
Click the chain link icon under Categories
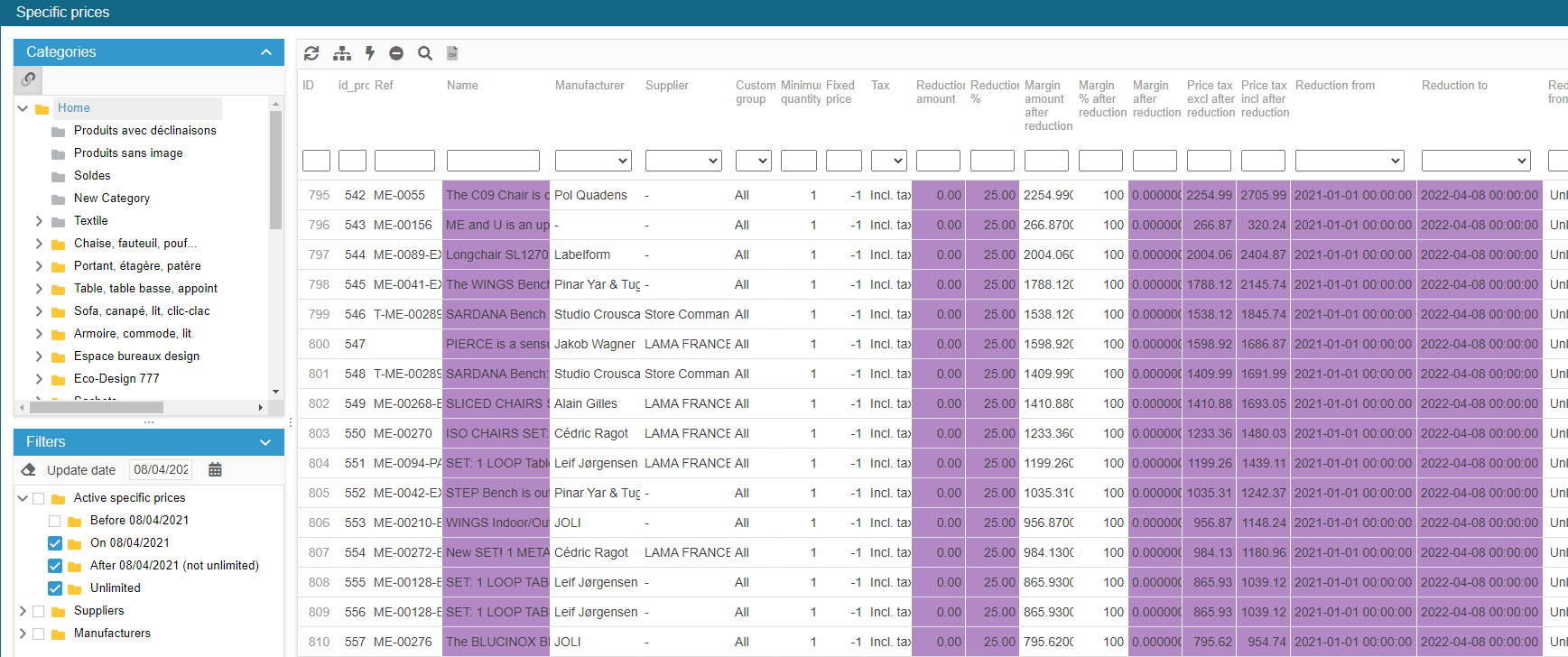(29, 79)
